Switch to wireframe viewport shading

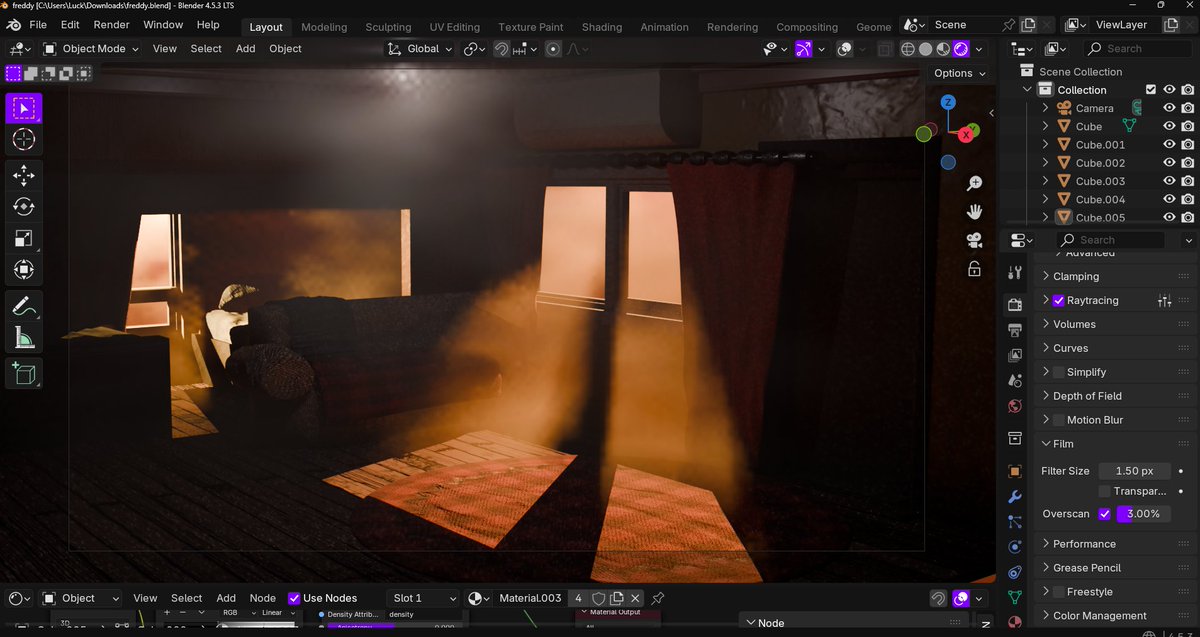[908, 49]
